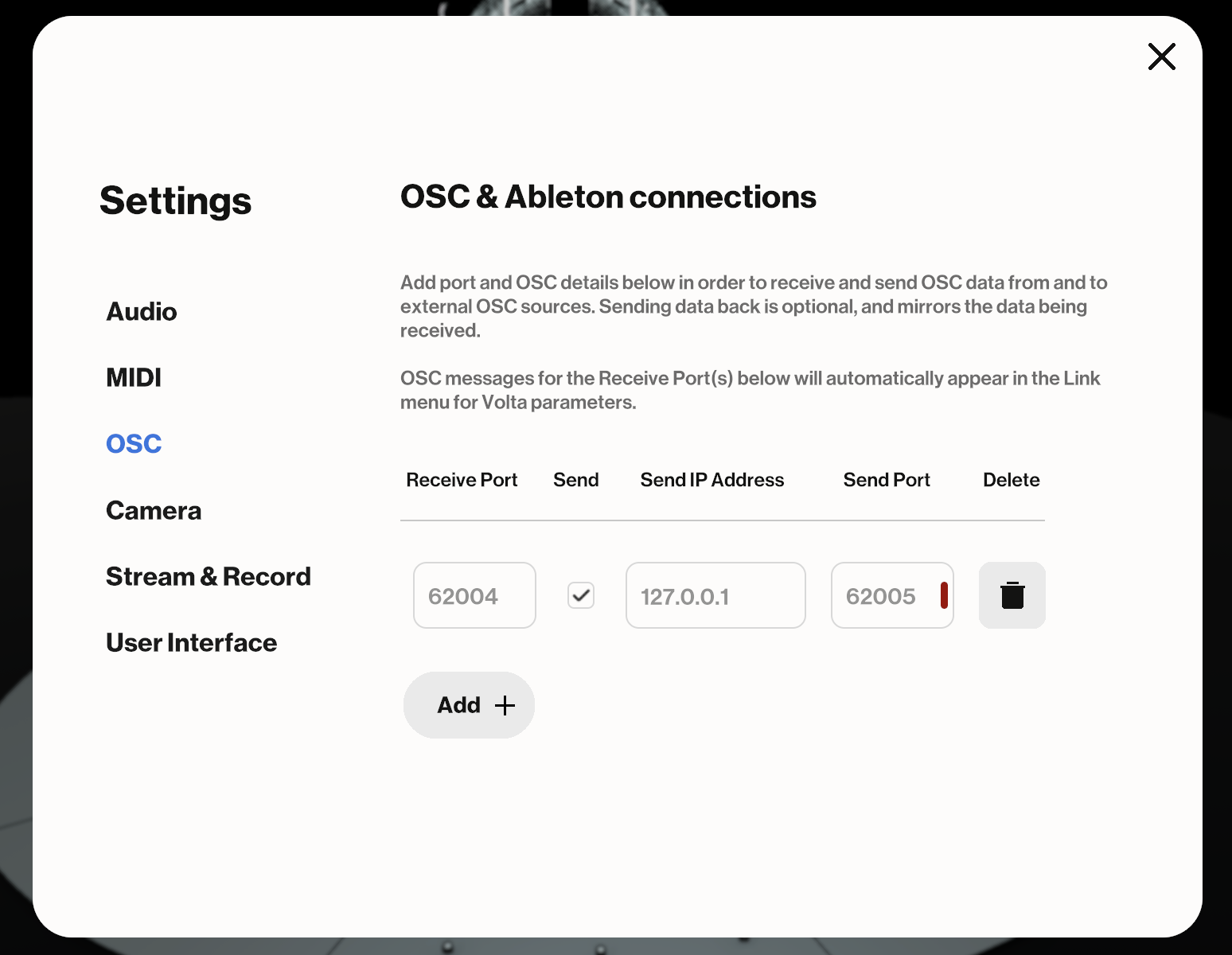1232x955 pixels.
Task: Click the OSC & Ableton connections heading
Action: (x=608, y=197)
